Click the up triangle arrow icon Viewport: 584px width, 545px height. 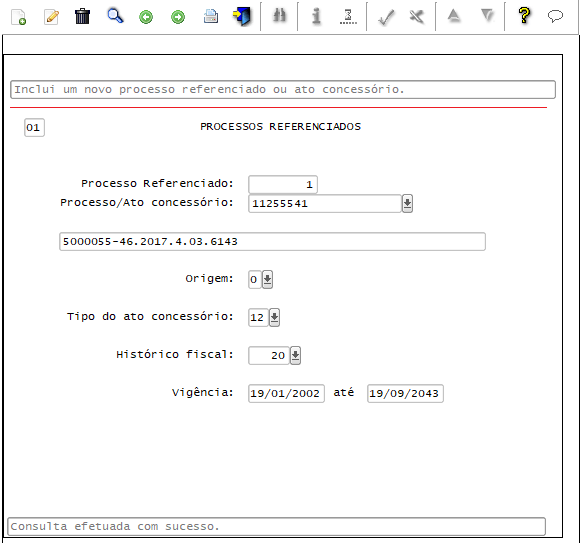pyautogui.click(x=454, y=15)
